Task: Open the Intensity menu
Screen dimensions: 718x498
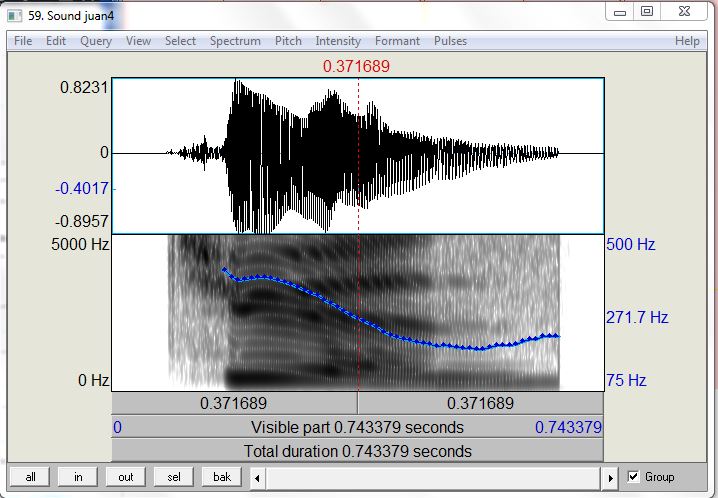Action: pyautogui.click(x=338, y=41)
